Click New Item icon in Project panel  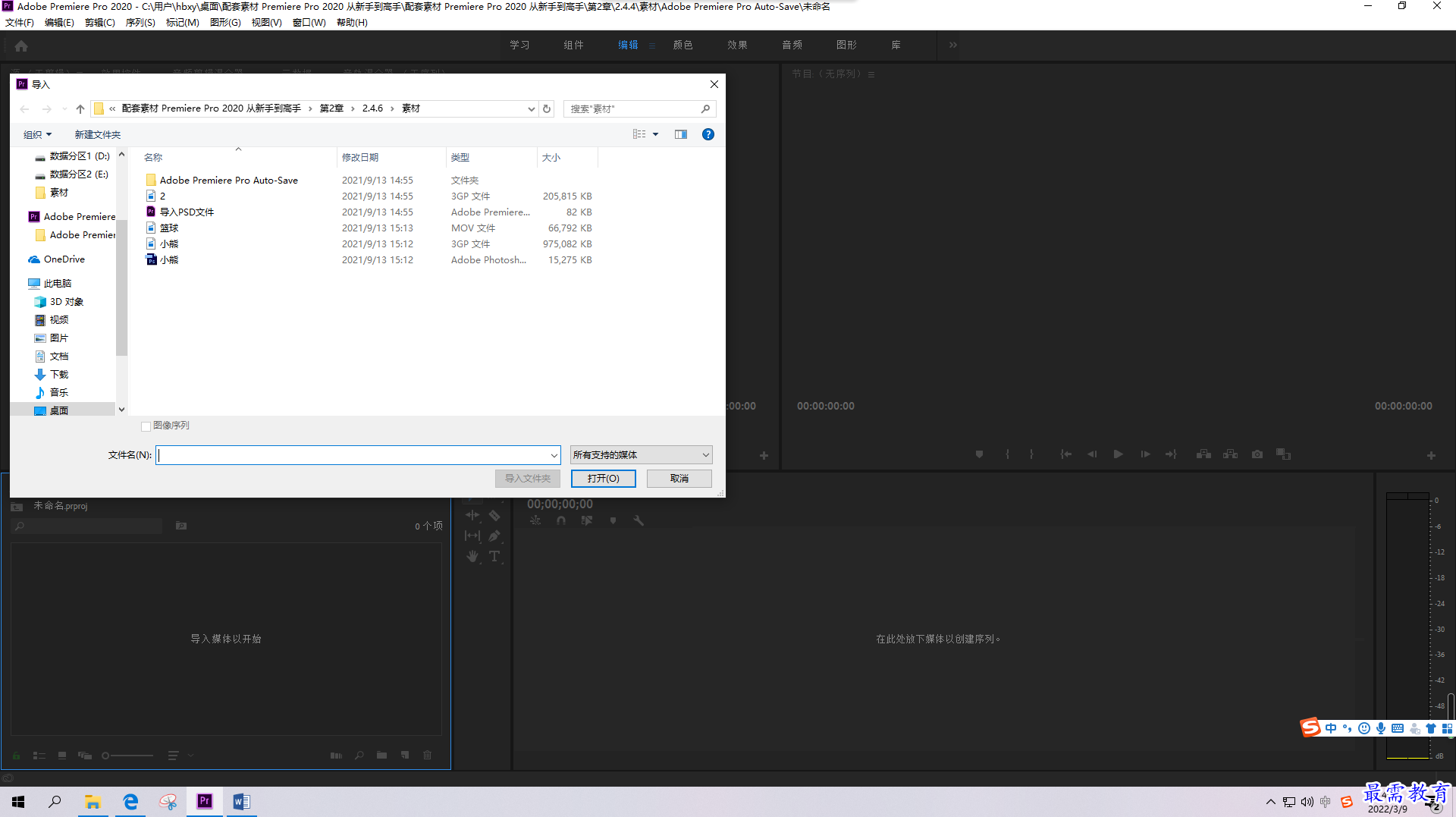405,756
